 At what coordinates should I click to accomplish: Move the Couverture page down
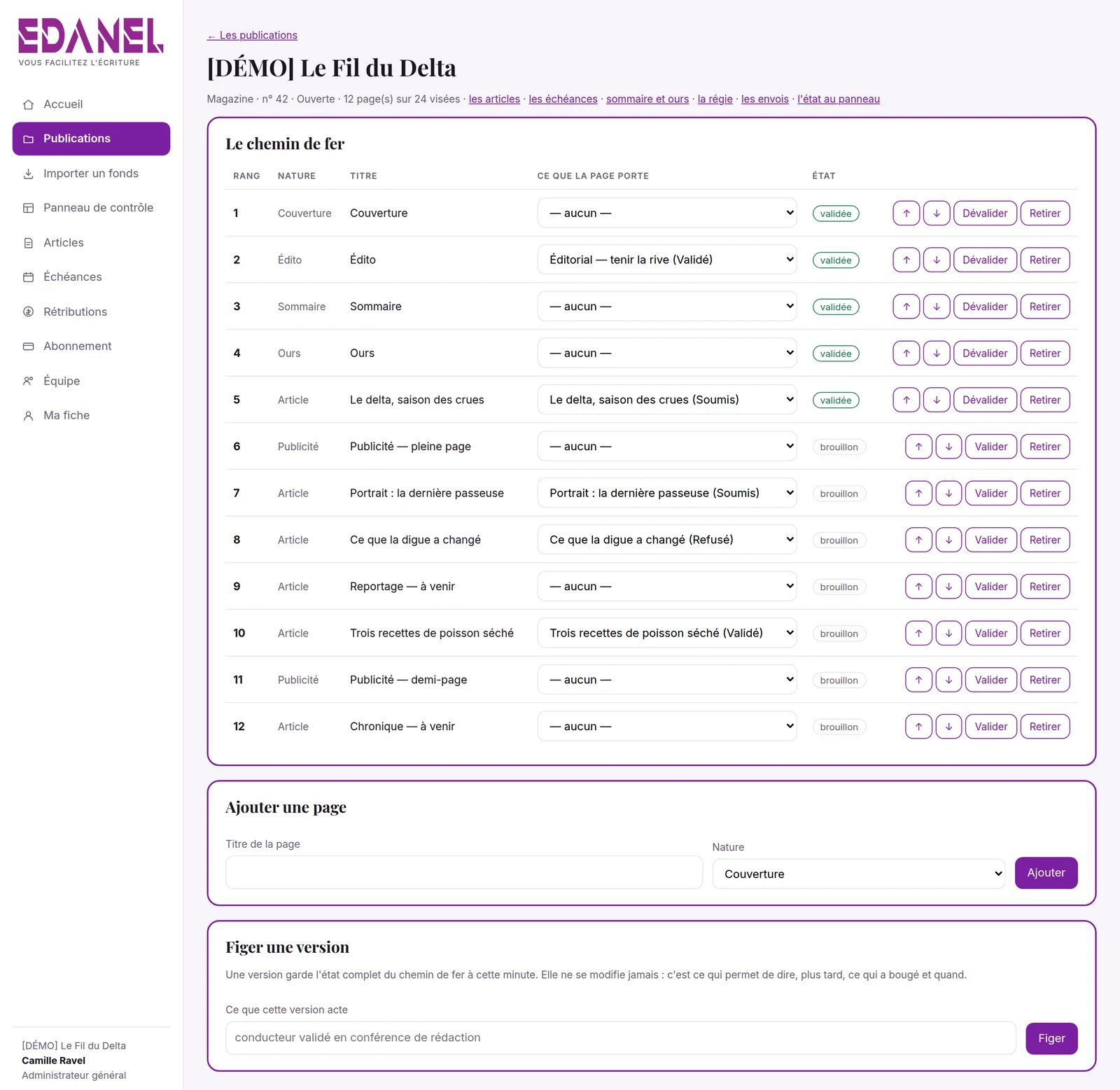click(937, 213)
